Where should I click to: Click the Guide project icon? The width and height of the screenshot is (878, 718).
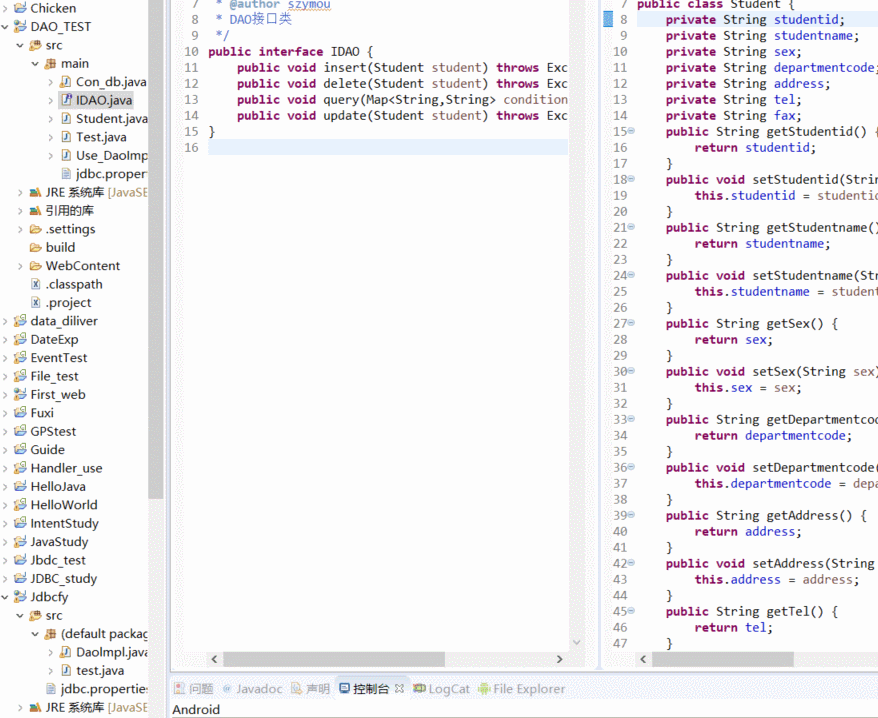coord(20,450)
